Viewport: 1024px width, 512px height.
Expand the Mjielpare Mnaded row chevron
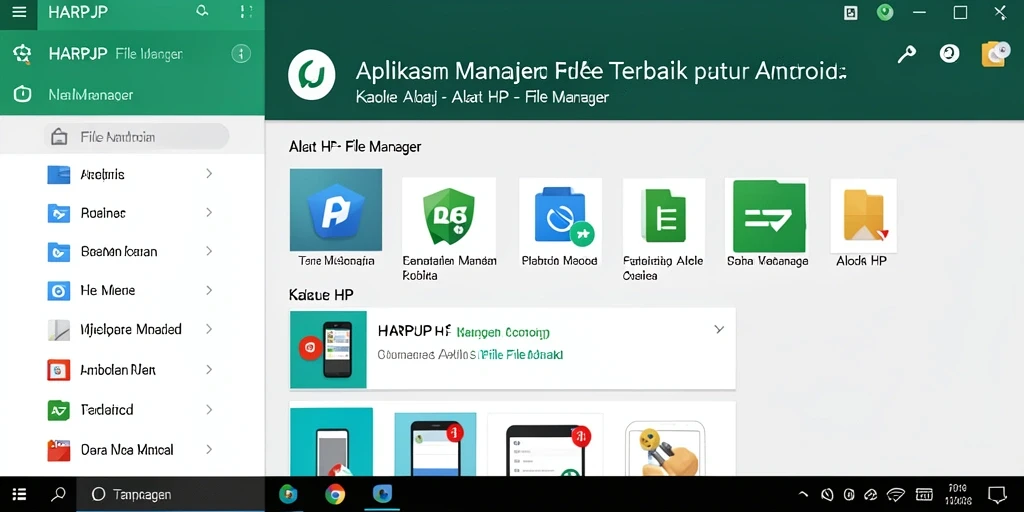(209, 329)
